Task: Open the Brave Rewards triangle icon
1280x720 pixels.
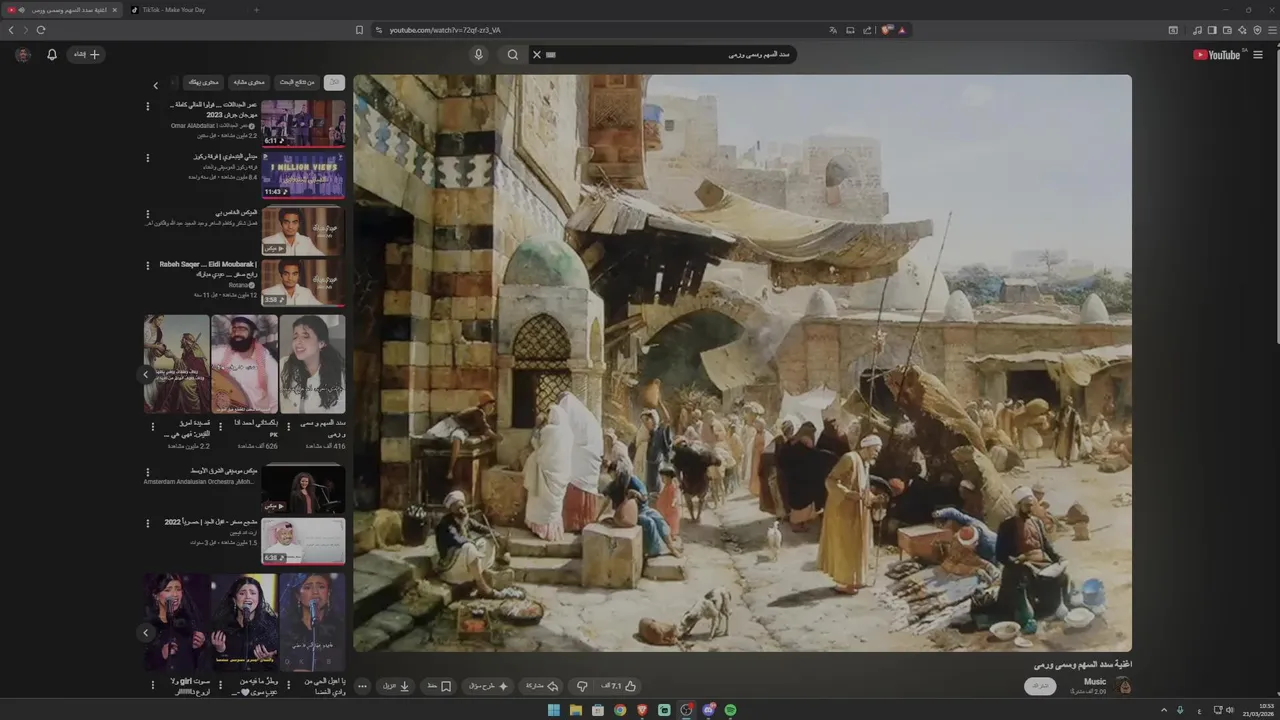Action: coord(901,30)
